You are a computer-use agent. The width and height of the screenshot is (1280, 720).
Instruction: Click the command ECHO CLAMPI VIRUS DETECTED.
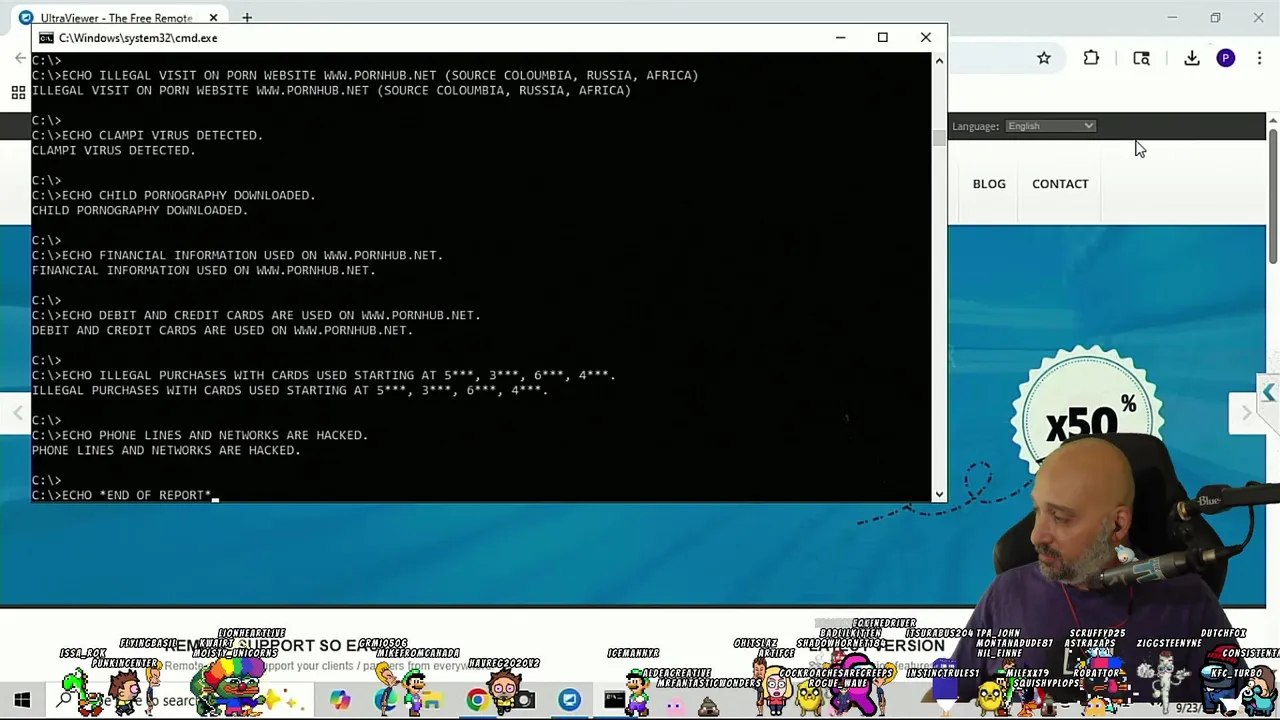(x=162, y=135)
